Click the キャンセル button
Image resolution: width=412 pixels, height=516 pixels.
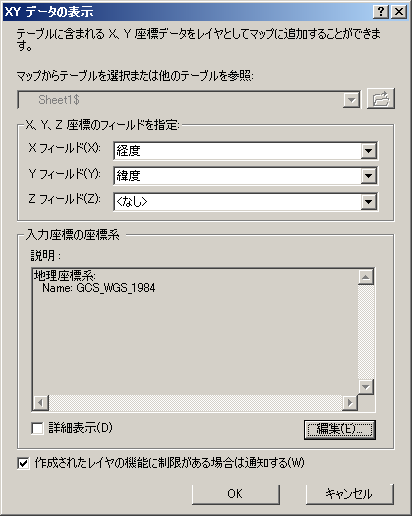(349, 494)
